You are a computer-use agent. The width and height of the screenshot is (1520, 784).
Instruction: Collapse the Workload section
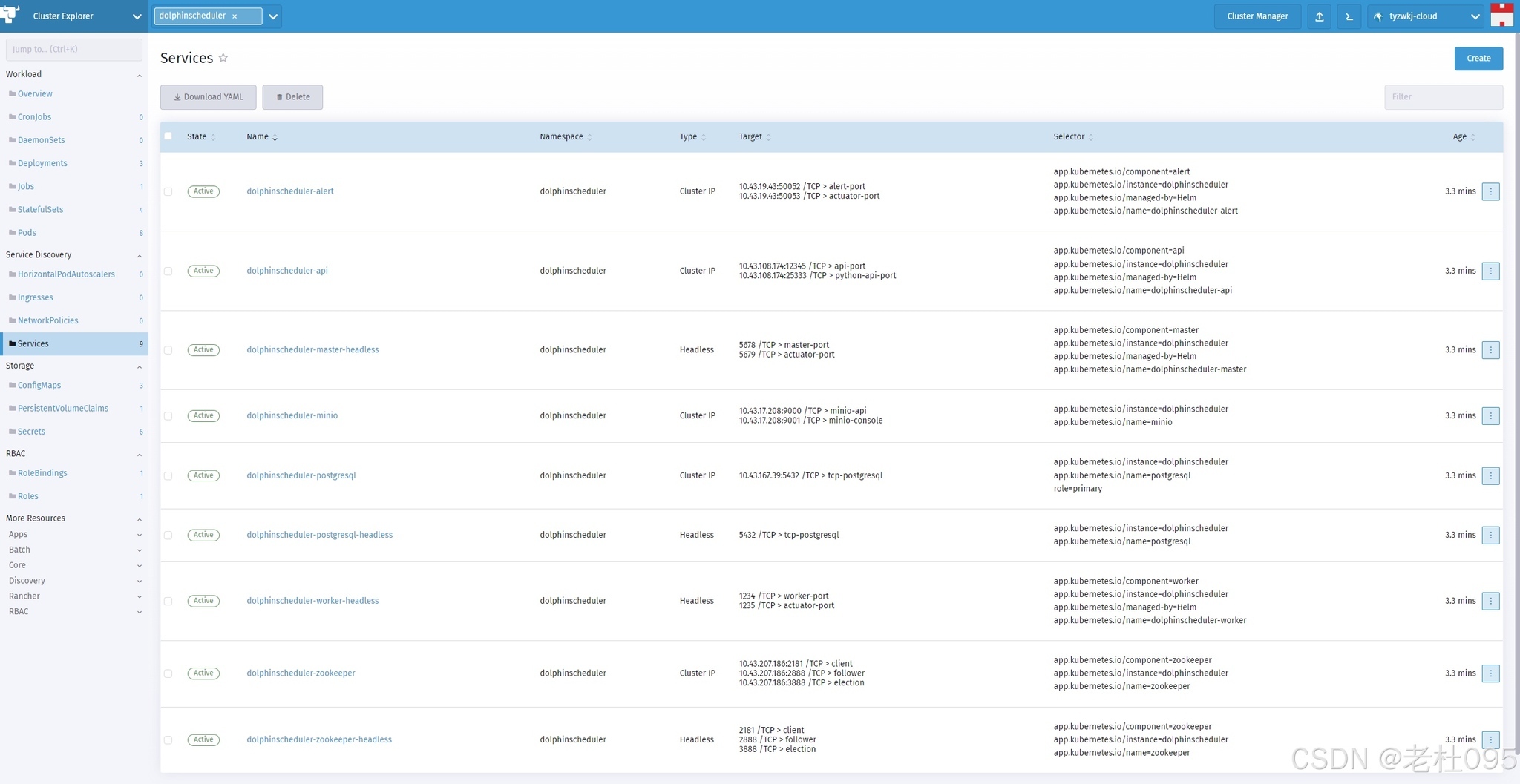coord(139,75)
